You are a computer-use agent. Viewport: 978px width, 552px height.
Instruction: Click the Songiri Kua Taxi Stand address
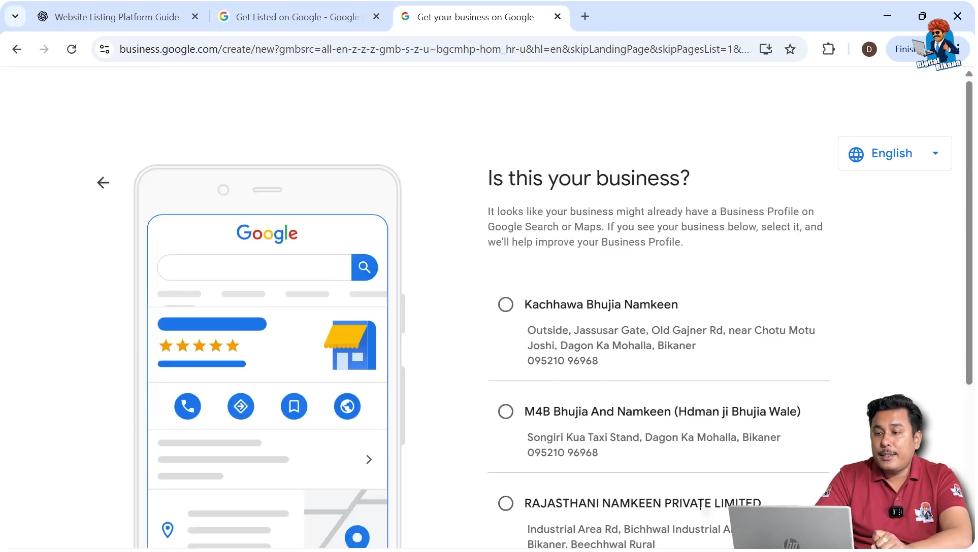(654, 437)
